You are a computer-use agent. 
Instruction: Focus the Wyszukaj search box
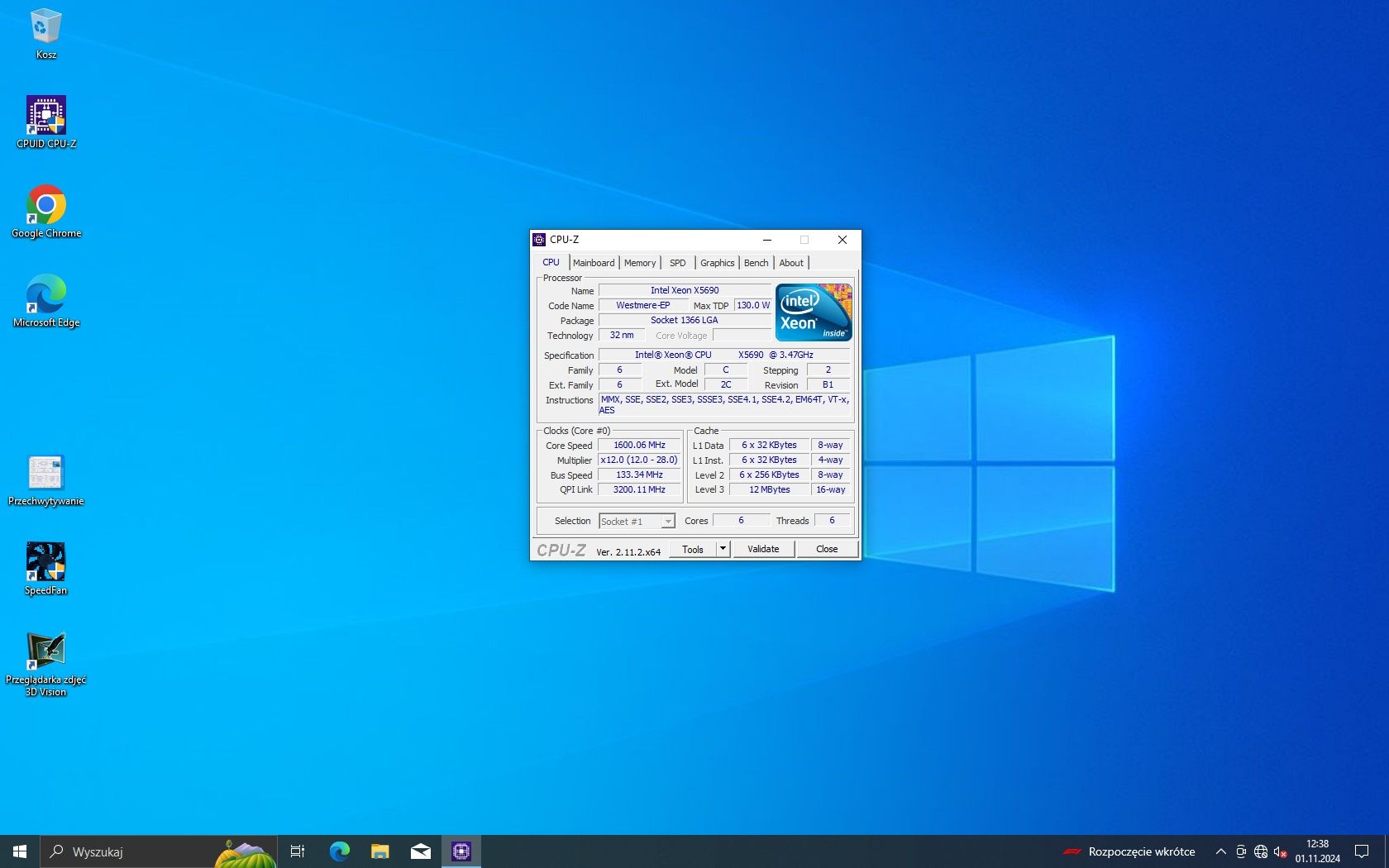[157, 851]
